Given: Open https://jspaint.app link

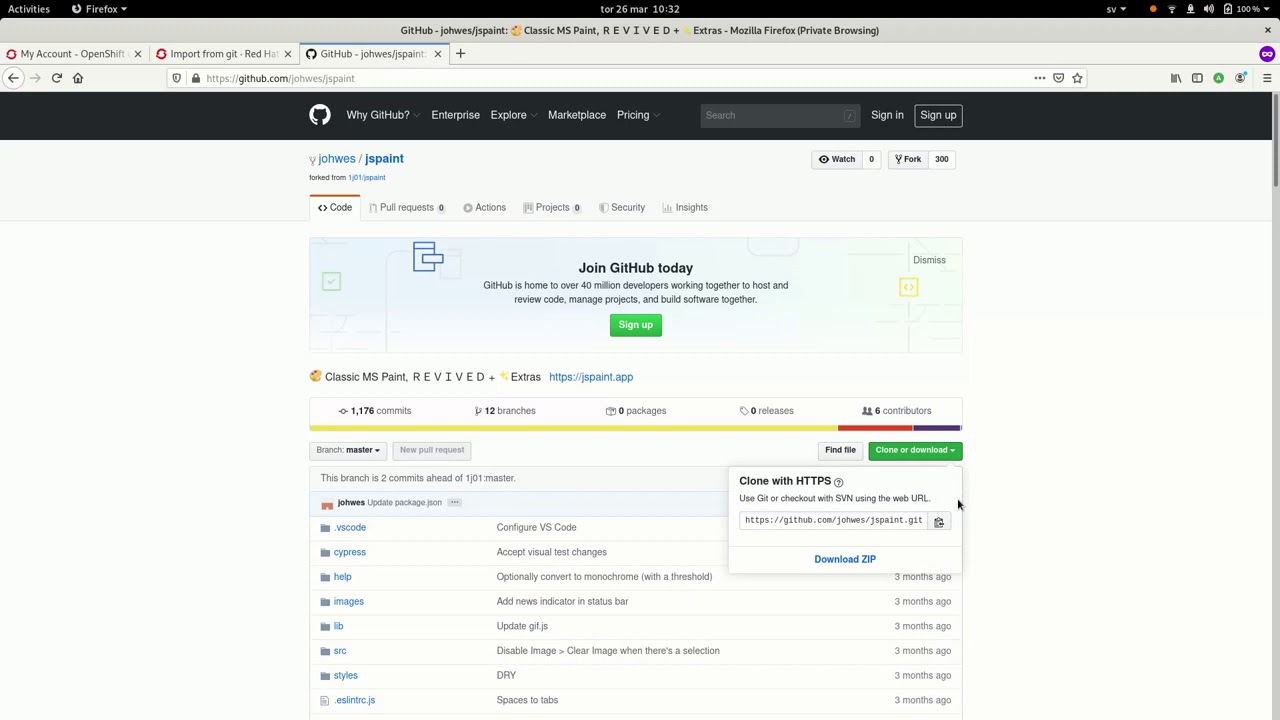Looking at the screenshot, I should (x=591, y=377).
